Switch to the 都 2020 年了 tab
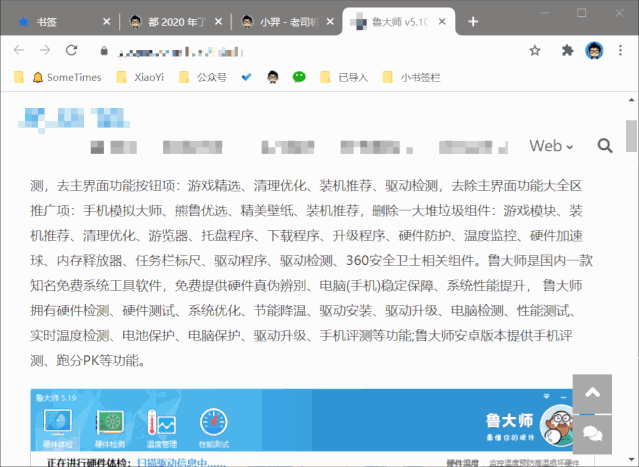This screenshot has width=639, height=467. coord(175,22)
